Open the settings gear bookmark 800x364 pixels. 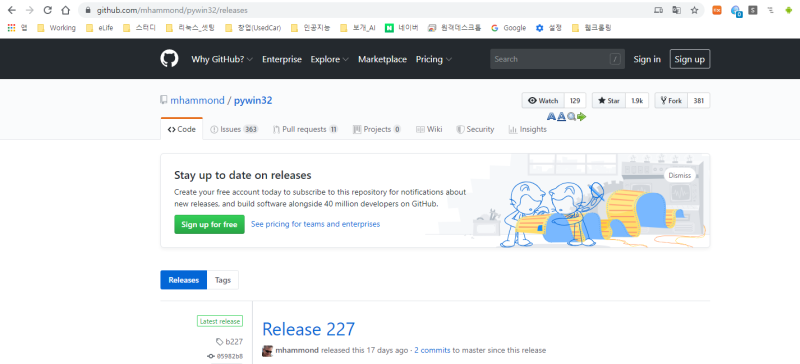(548, 28)
